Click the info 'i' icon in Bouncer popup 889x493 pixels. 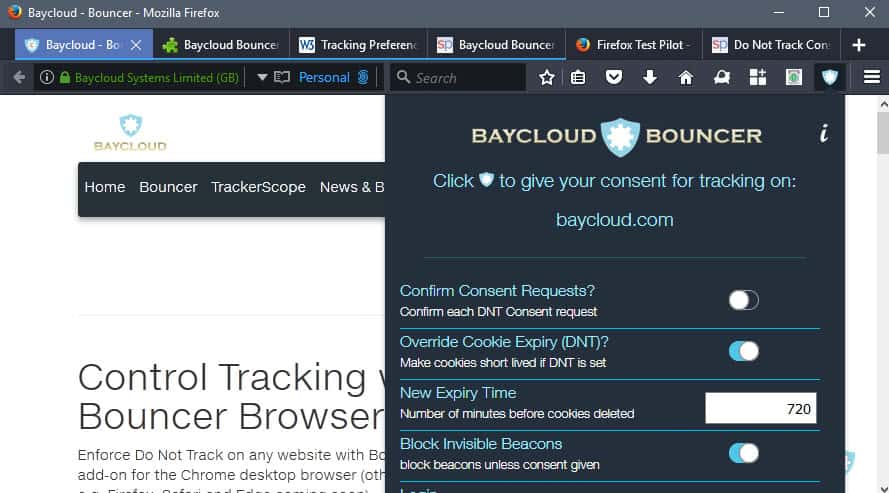point(824,133)
